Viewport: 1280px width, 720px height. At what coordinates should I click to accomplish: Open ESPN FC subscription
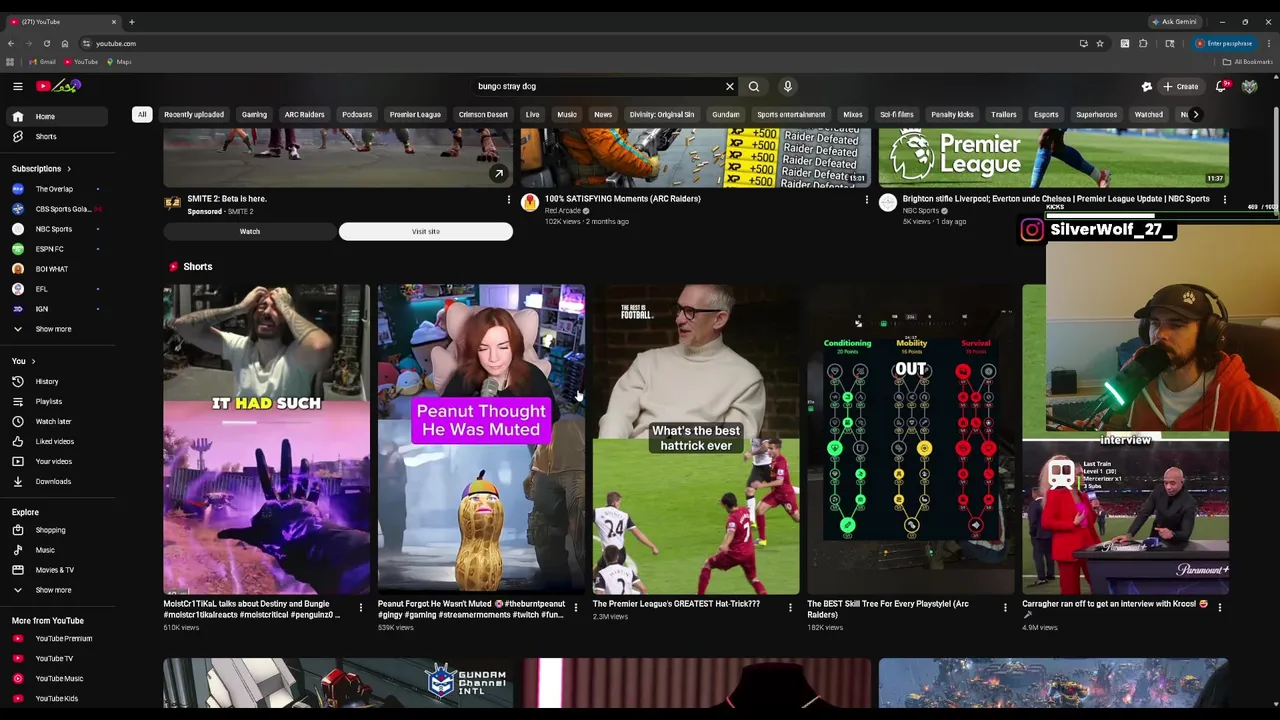49,249
